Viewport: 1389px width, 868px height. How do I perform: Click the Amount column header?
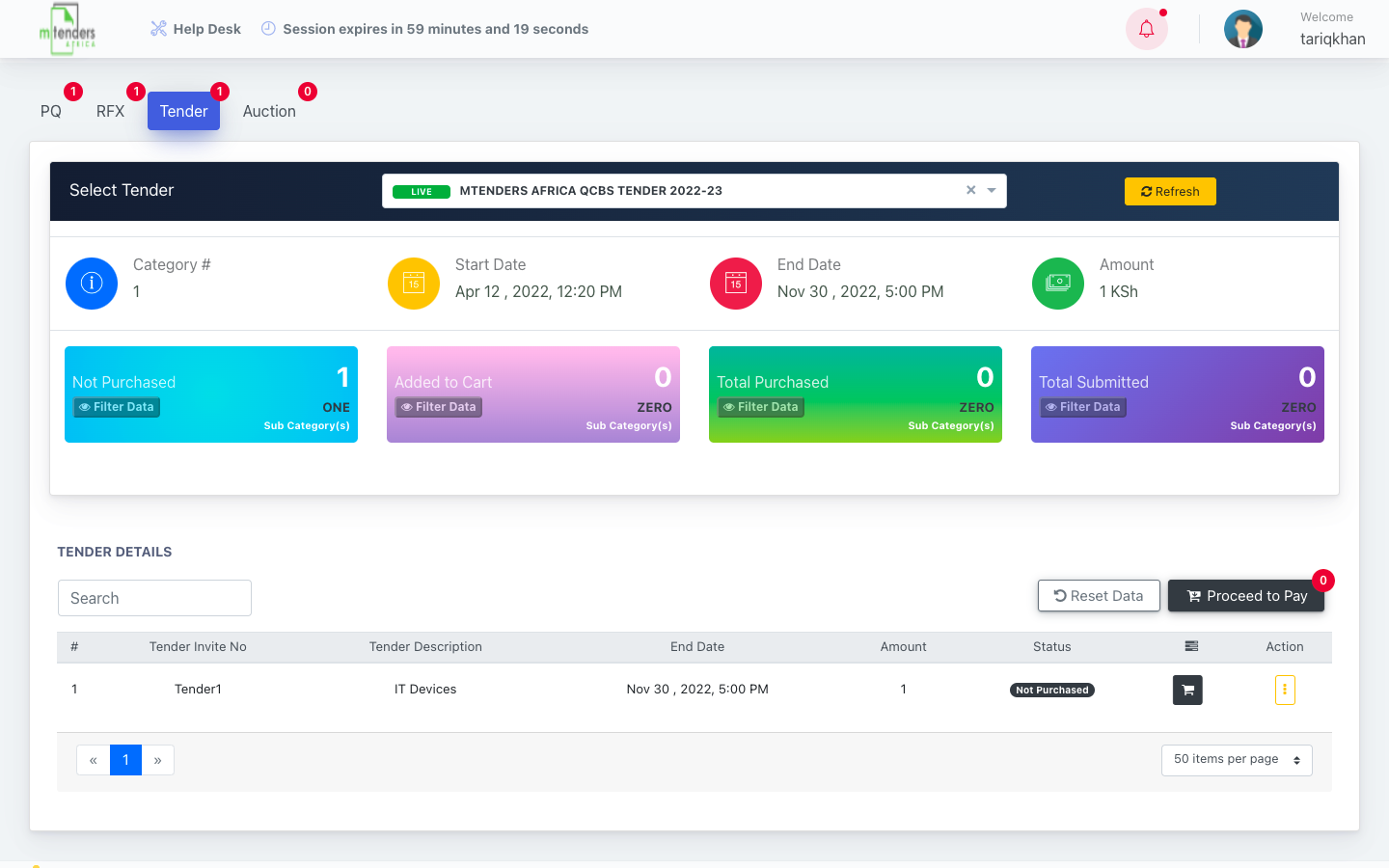(904, 647)
